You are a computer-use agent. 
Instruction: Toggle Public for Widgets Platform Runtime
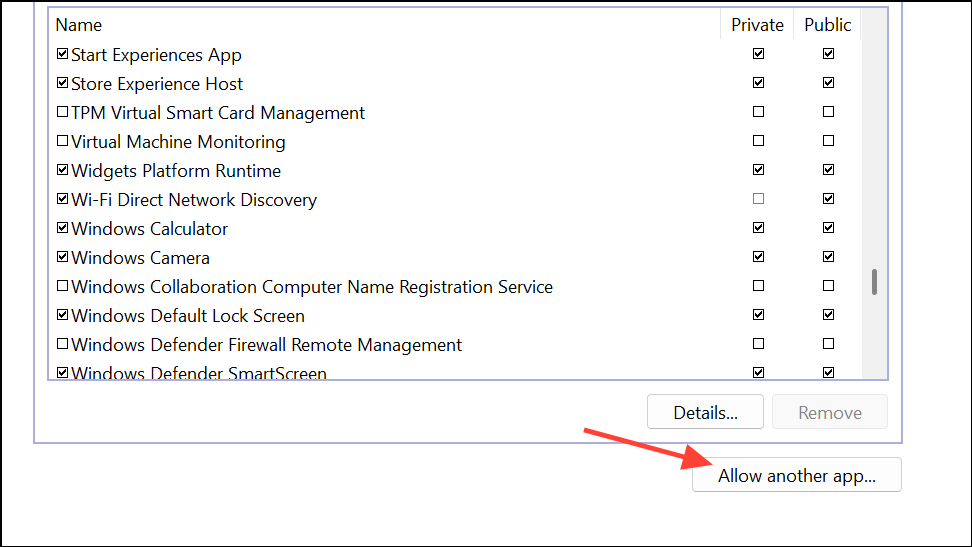click(828, 169)
